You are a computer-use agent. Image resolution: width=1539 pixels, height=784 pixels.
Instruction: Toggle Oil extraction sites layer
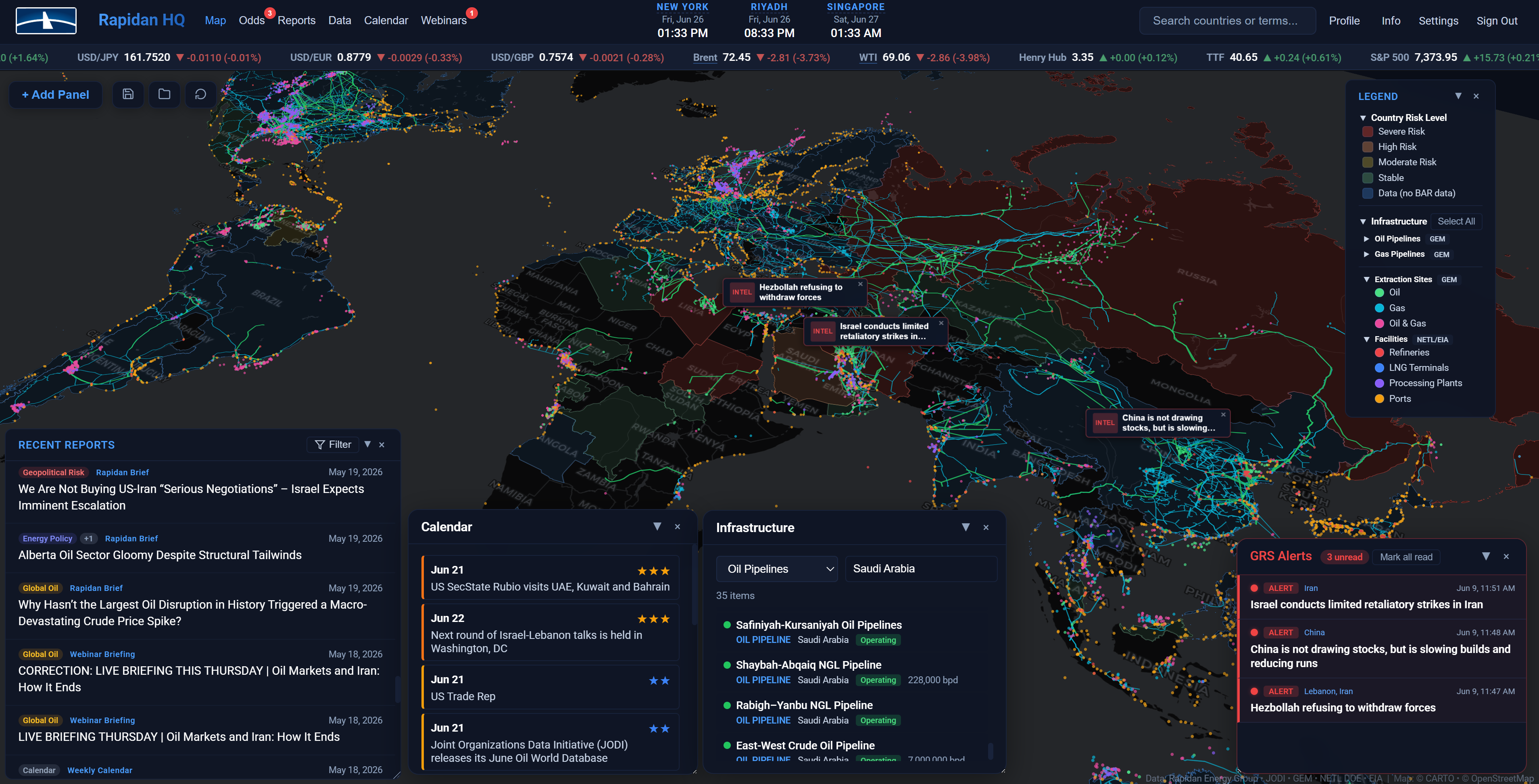(x=1387, y=293)
